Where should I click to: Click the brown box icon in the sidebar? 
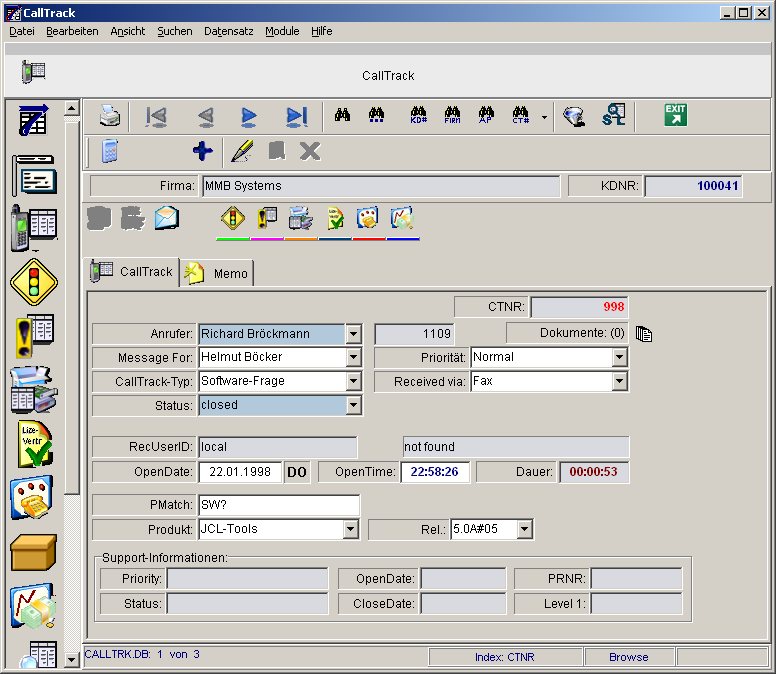(x=34, y=551)
